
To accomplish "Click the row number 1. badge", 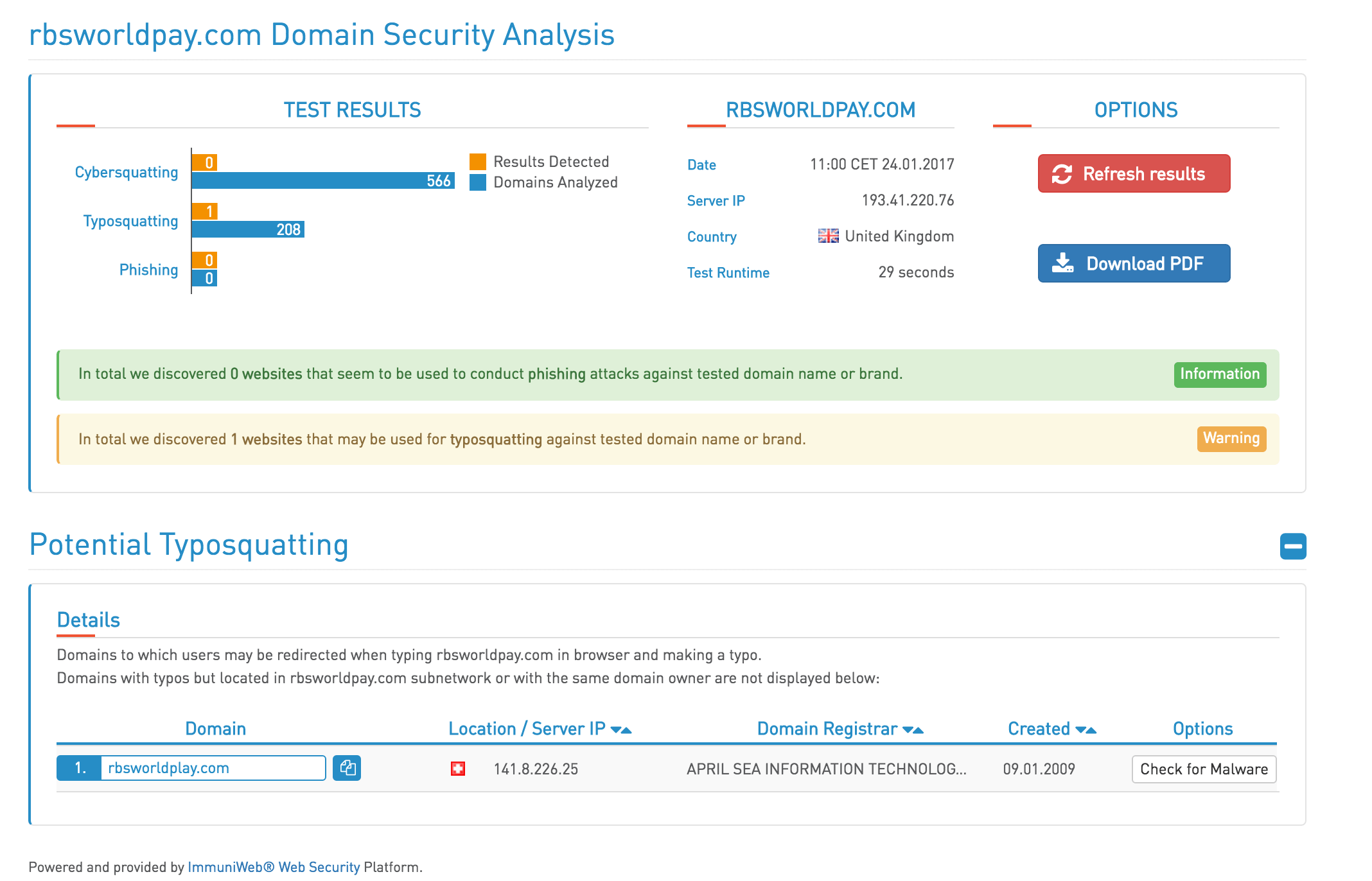I will point(79,768).
